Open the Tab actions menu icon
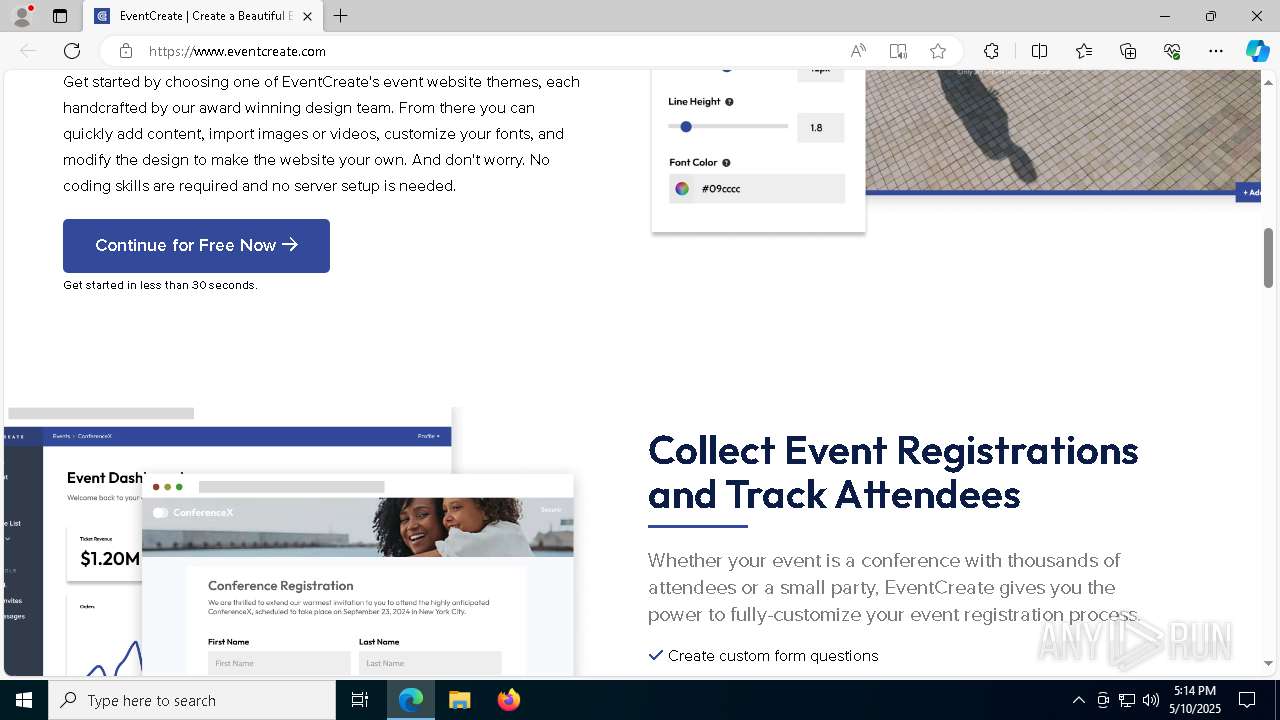The height and width of the screenshot is (720, 1280). coord(60,16)
